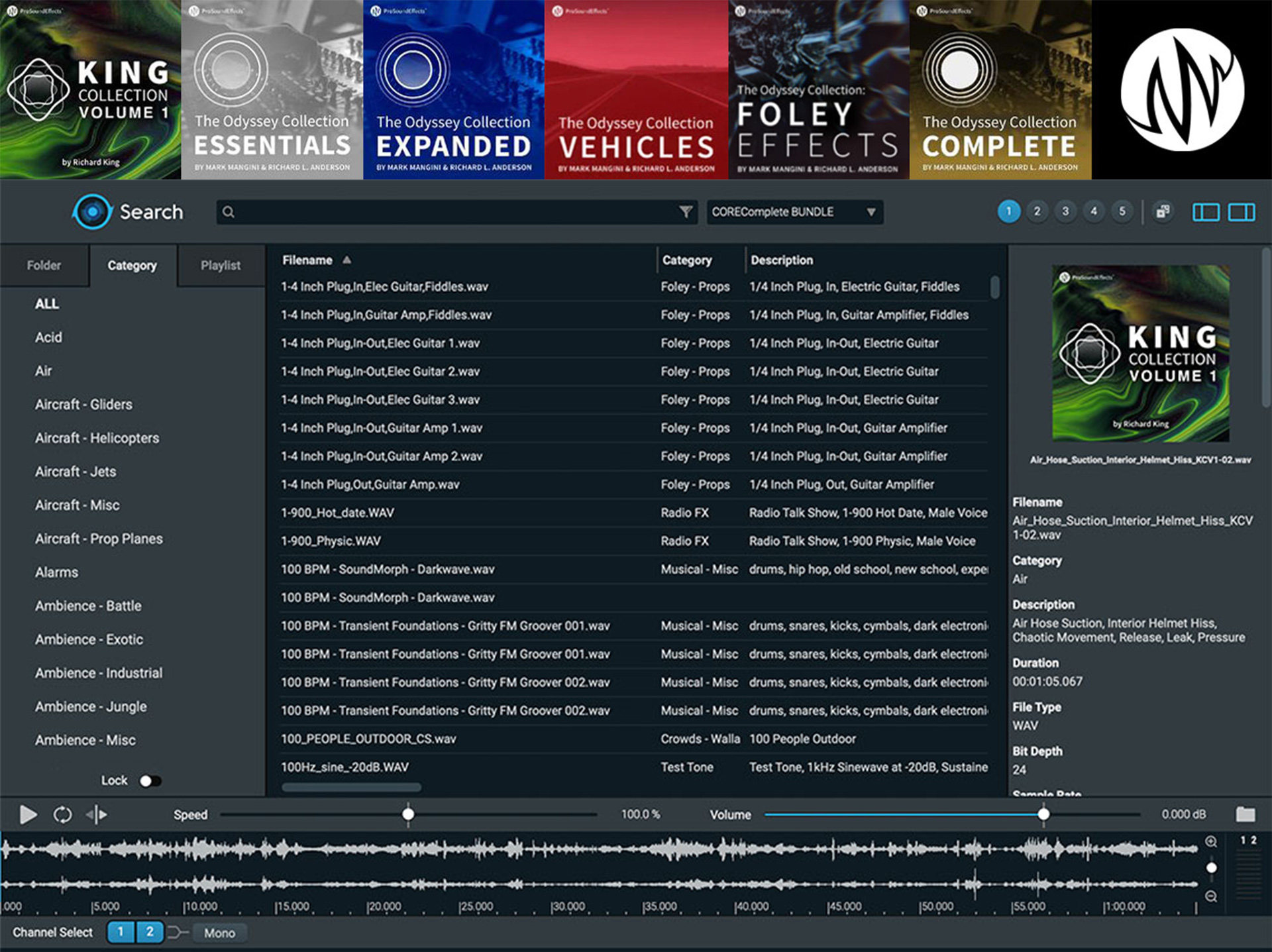Sort by Category column header

click(687, 260)
